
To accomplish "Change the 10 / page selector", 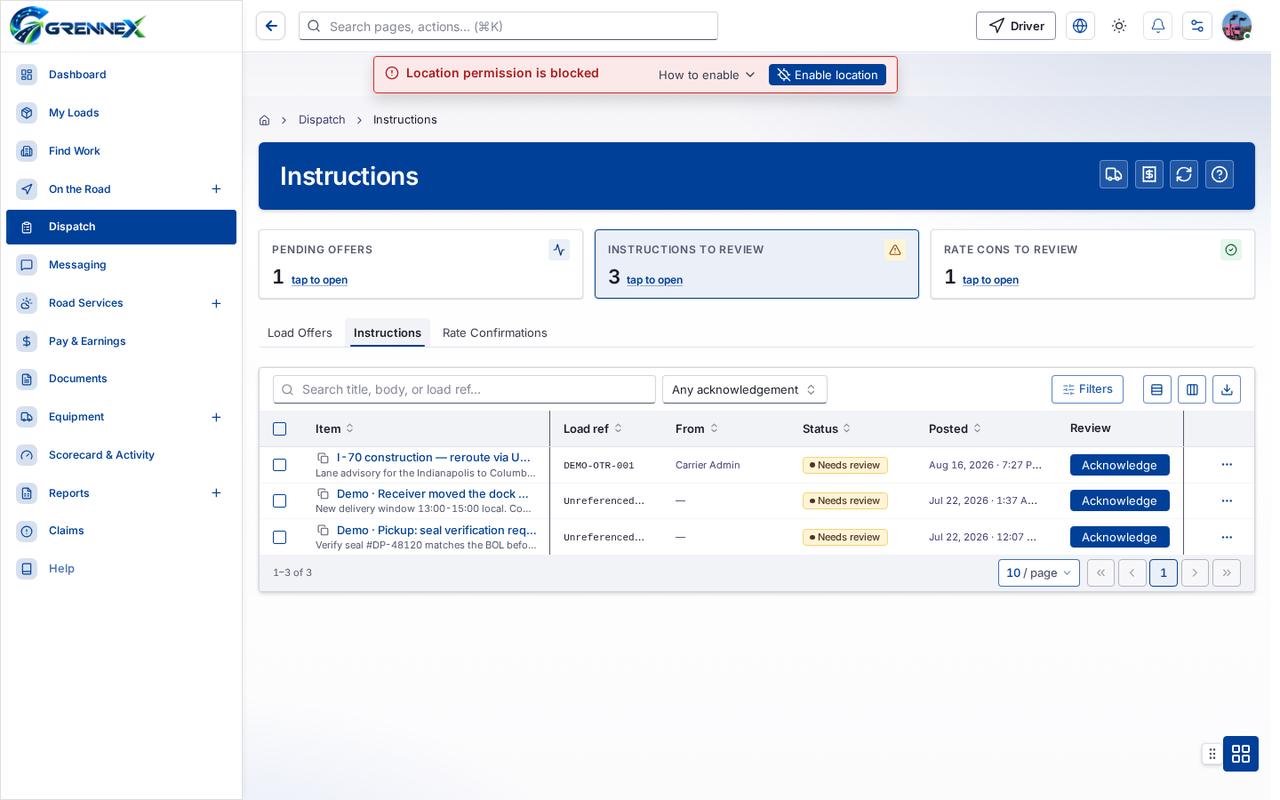I will [1039, 573].
